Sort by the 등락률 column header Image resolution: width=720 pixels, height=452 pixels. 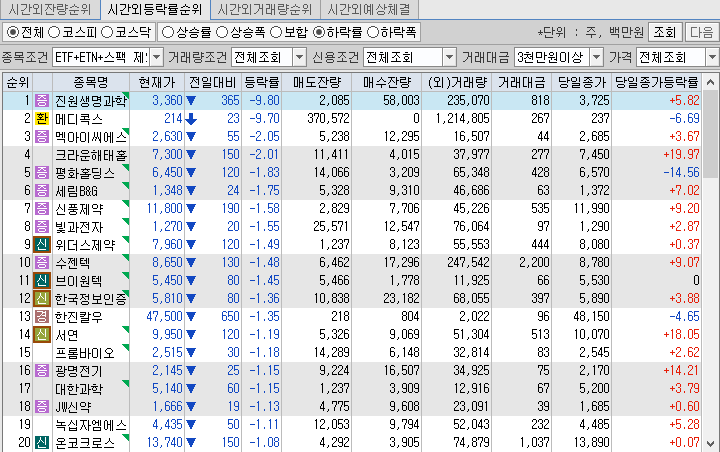click(x=262, y=82)
